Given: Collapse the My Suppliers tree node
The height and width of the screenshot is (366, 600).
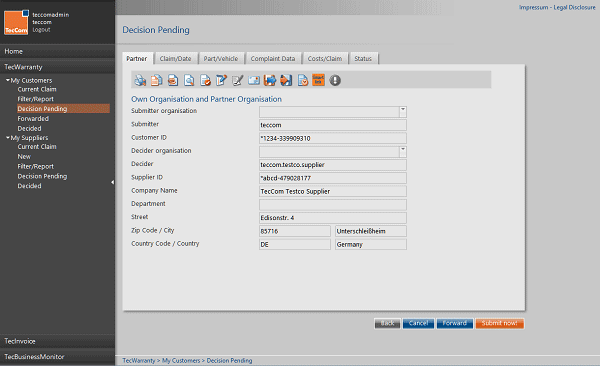Looking at the screenshot, I should (x=8, y=137).
